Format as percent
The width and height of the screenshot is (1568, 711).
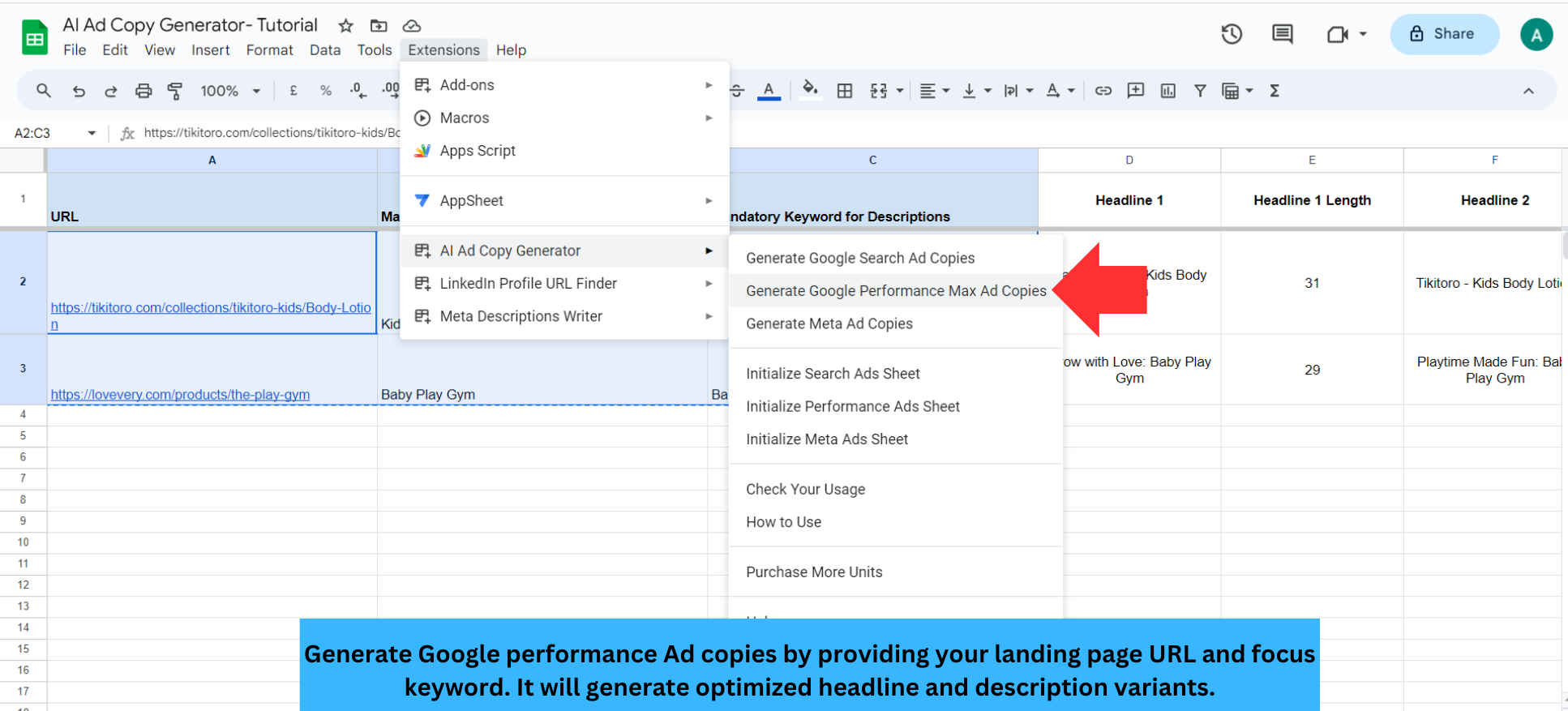pyautogui.click(x=326, y=91)
